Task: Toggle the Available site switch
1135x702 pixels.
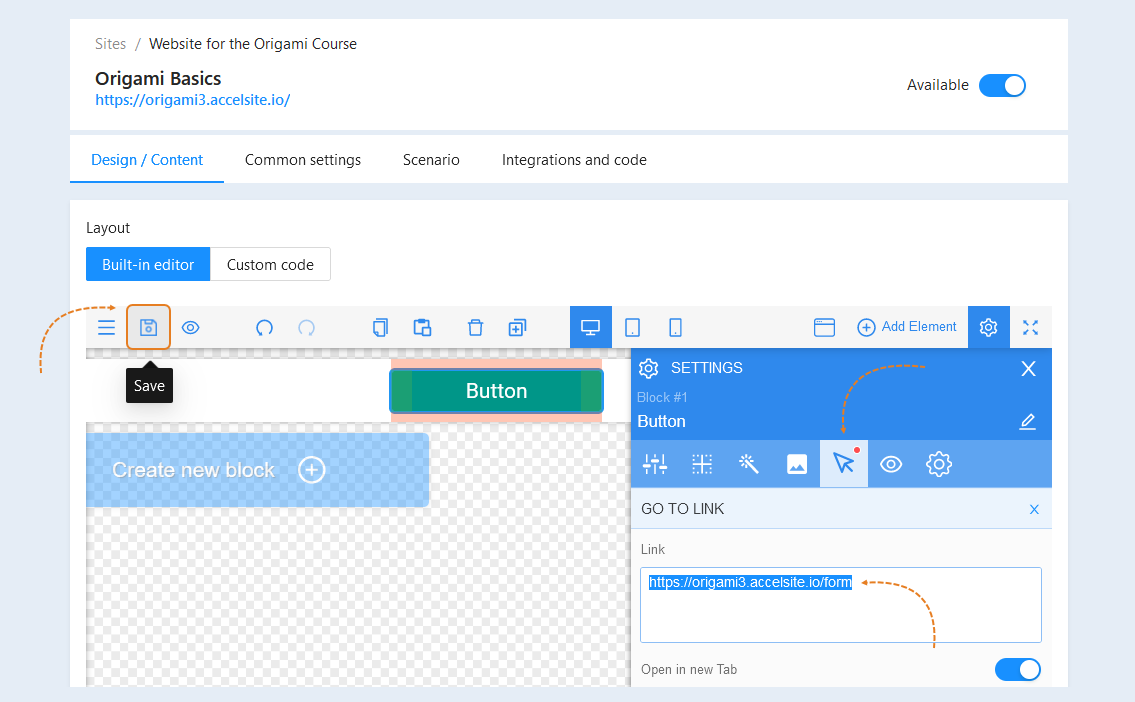Action: click(1003, 85)
